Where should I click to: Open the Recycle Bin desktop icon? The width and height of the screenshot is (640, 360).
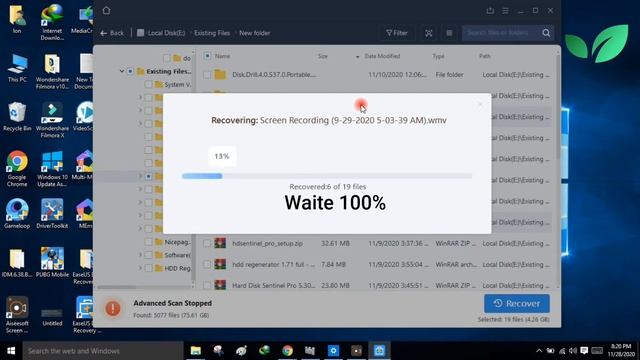pyautogui.click(x=17, y=116)
